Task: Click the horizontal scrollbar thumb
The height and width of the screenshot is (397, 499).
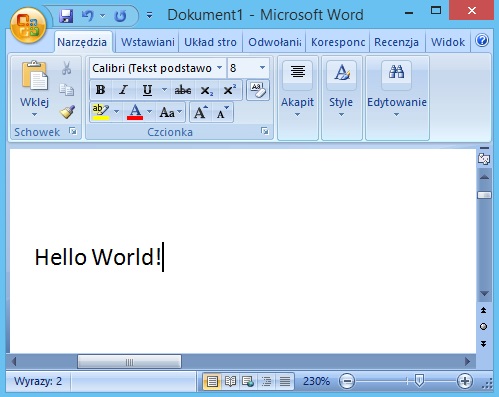Action: click(129, 362)
